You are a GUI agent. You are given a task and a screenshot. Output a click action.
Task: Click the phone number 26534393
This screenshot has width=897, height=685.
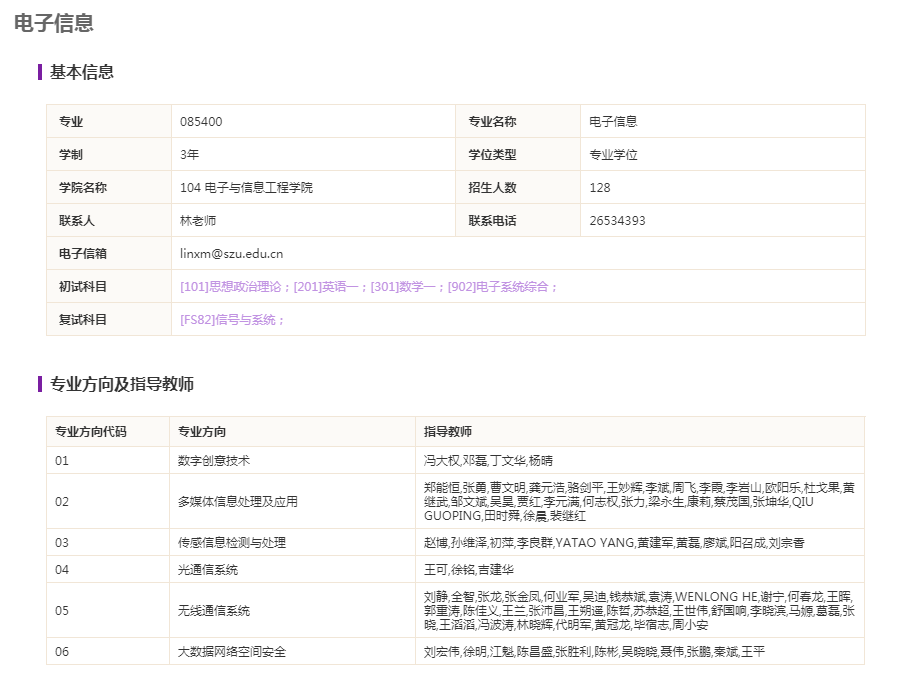pos(617,221)
